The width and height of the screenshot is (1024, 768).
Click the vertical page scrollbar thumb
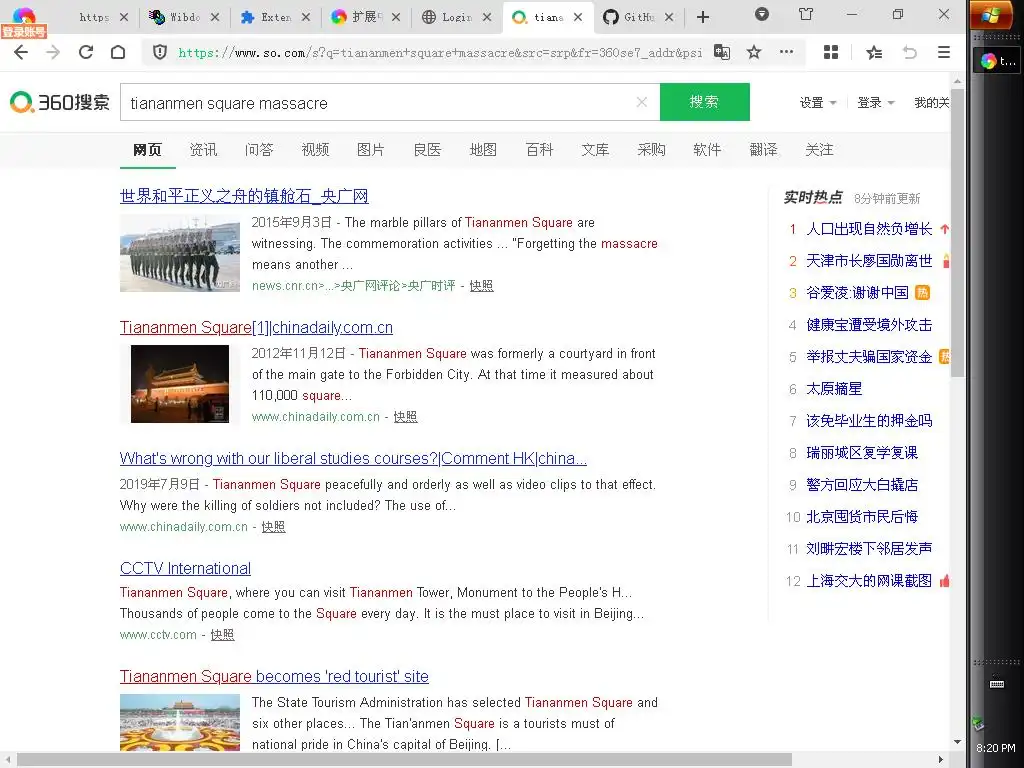(x=957, y=232)
